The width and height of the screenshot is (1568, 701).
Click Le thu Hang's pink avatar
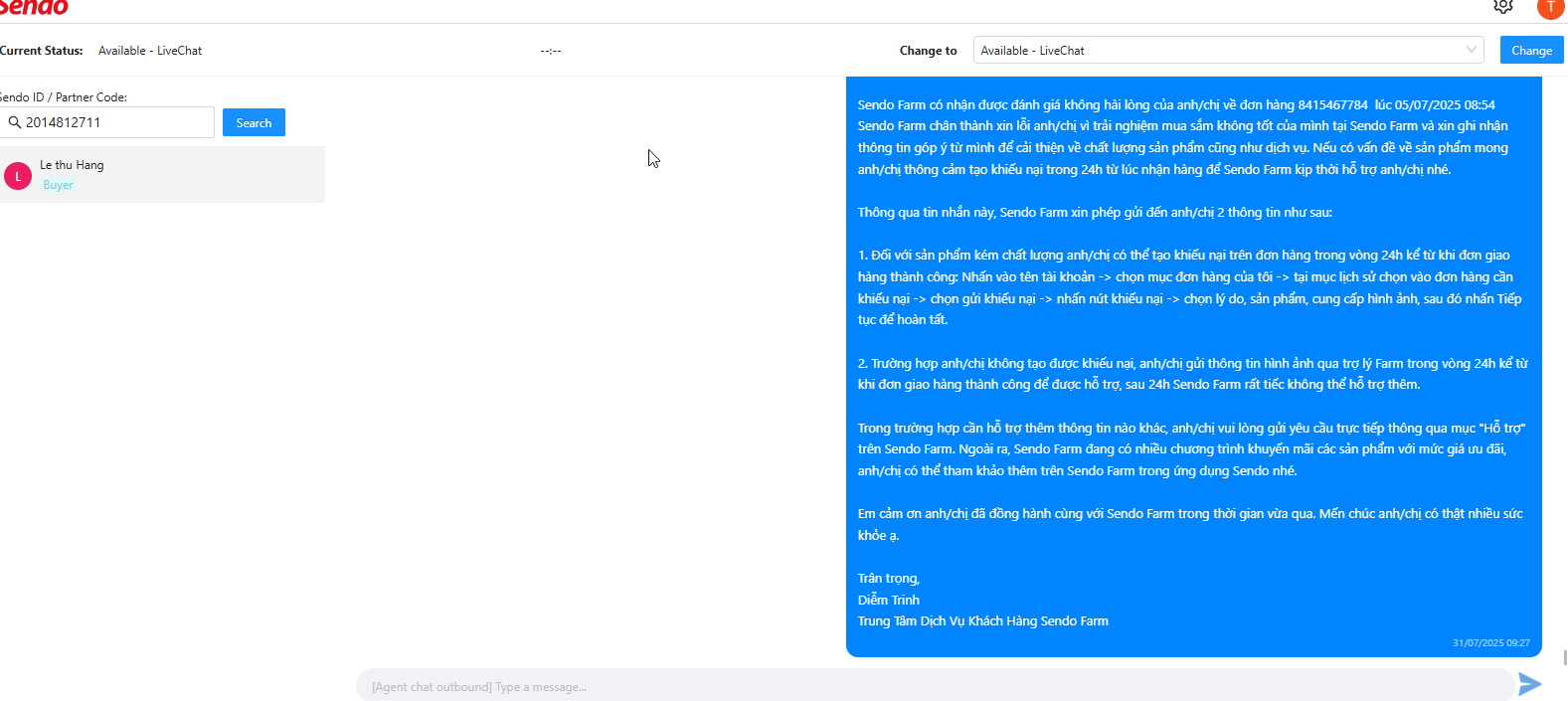click(x=18, y=176)
